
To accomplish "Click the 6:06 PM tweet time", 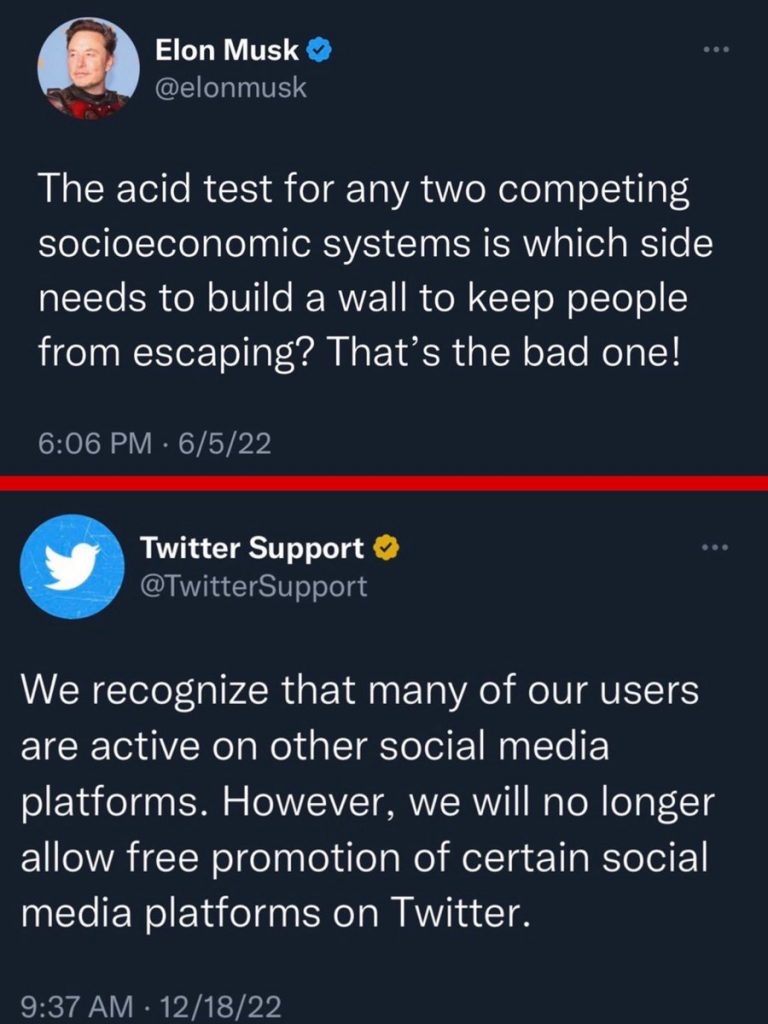I will [x=94, y=443].
